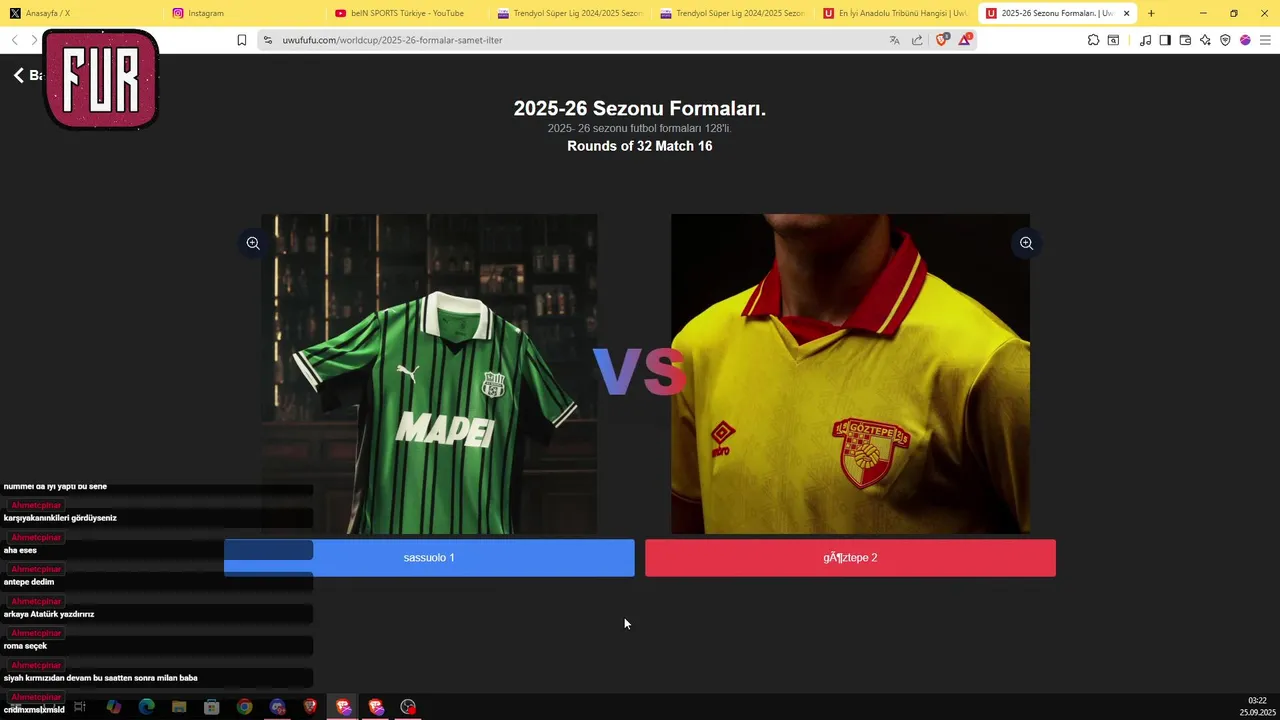Toggle the browser sidebar panel icon
1280x720 pixels.
pyautogui.click(x=1165, y=40)
